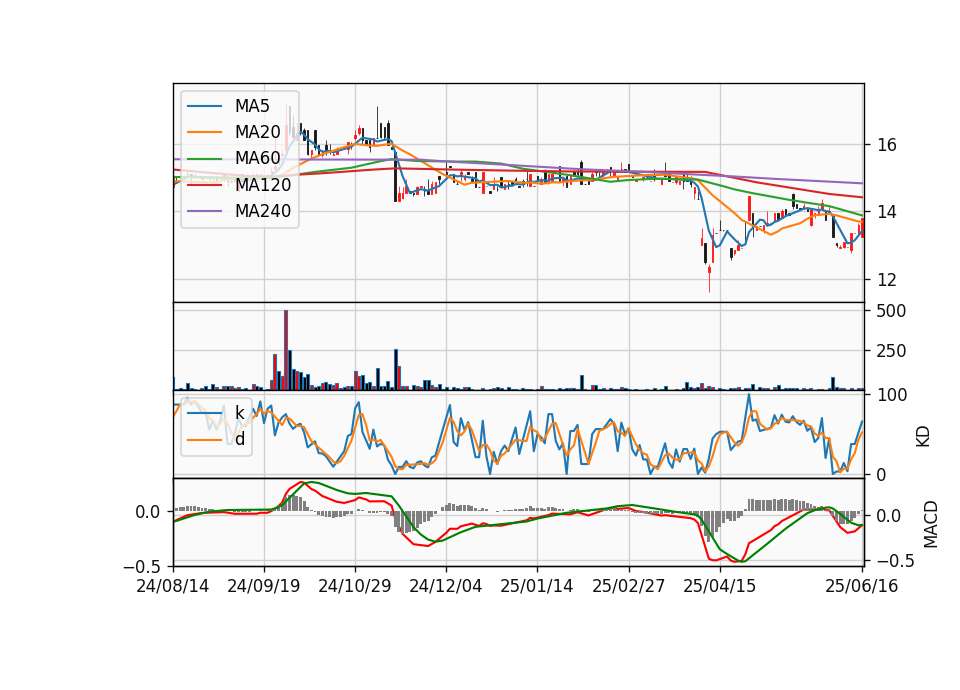Click the 25/02/27 date axis label
The height and width of the screenshot is (690, 960).
tap(629, 586)
